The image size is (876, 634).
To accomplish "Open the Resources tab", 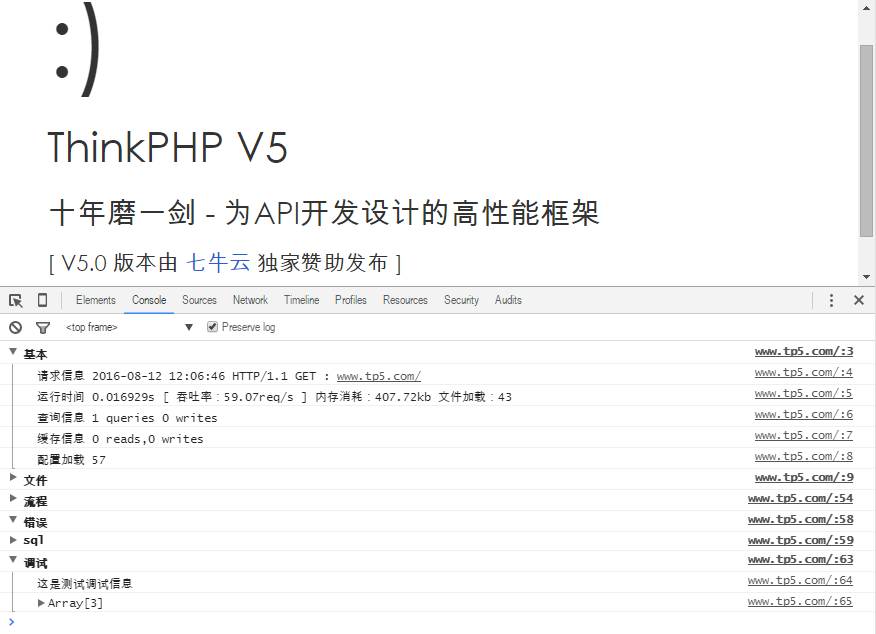I will click(x=405, y=300).
